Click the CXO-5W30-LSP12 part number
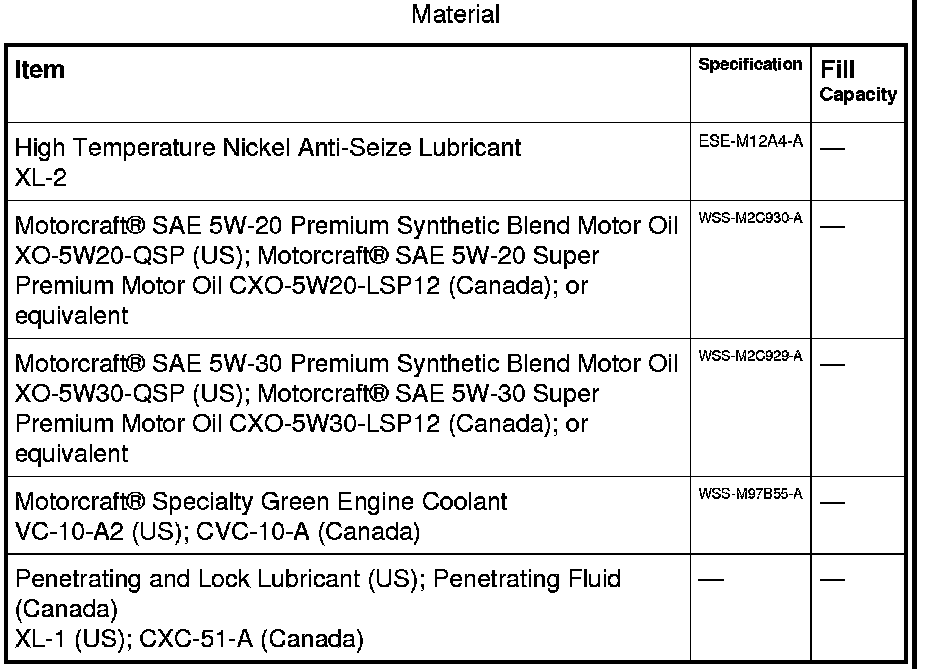This screenshot has width=928, height=670. (x=322, y=424)
